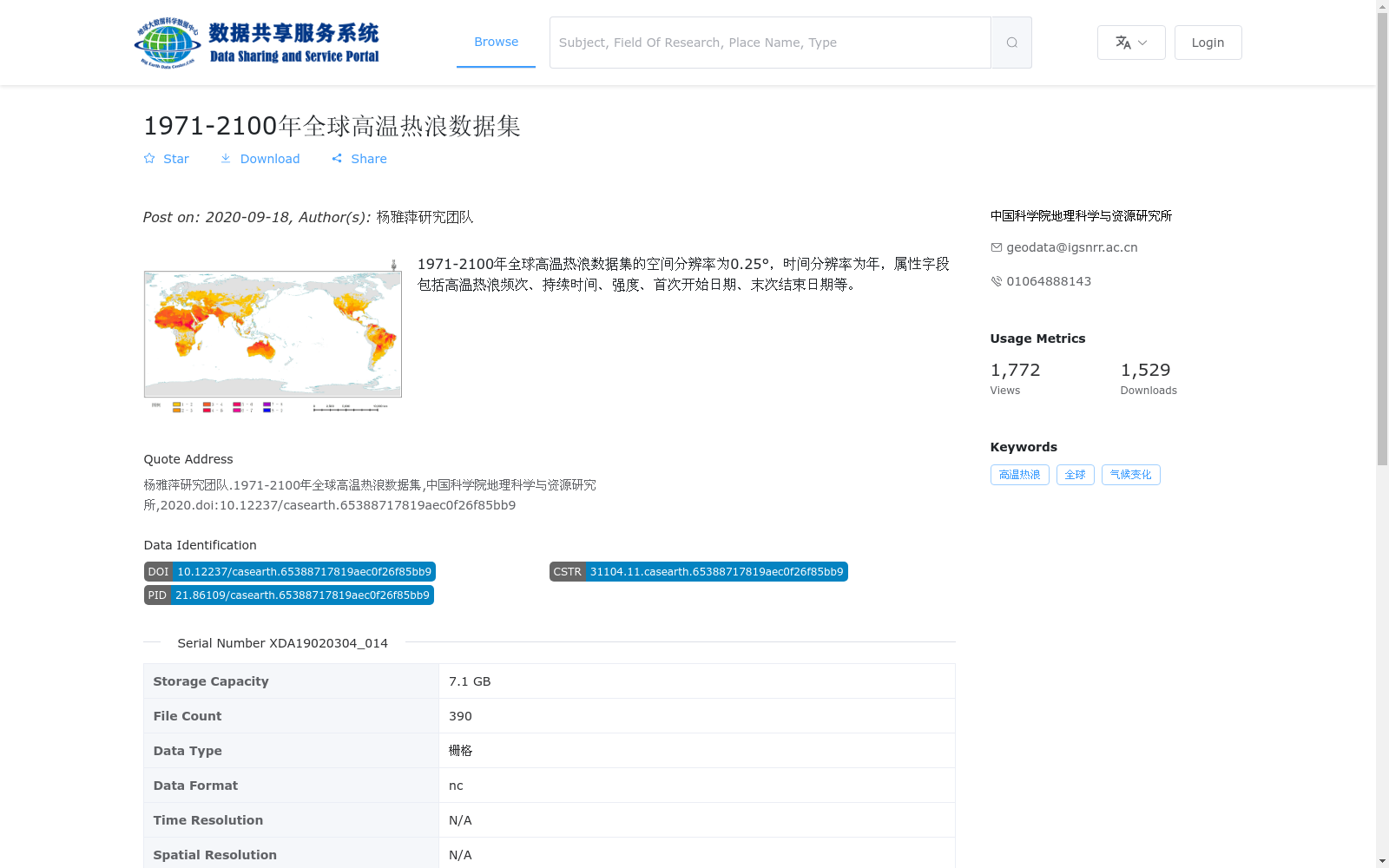This screenshot has height=868, width=1389.
Task: Click the PID identifier badge
Action: pos(288,595)
